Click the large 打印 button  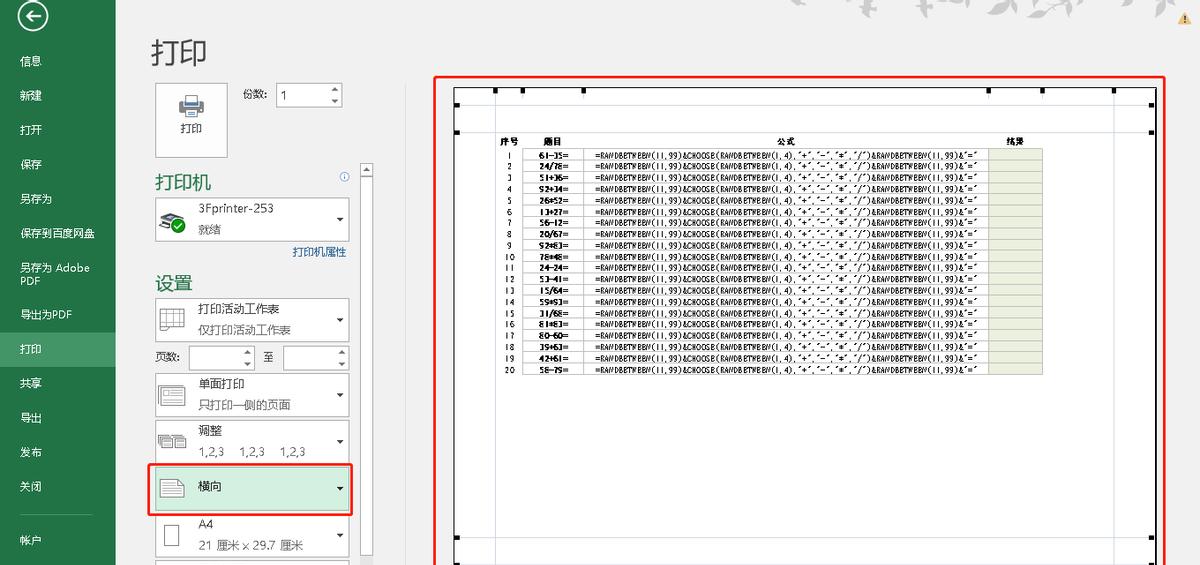coord(191,120)
